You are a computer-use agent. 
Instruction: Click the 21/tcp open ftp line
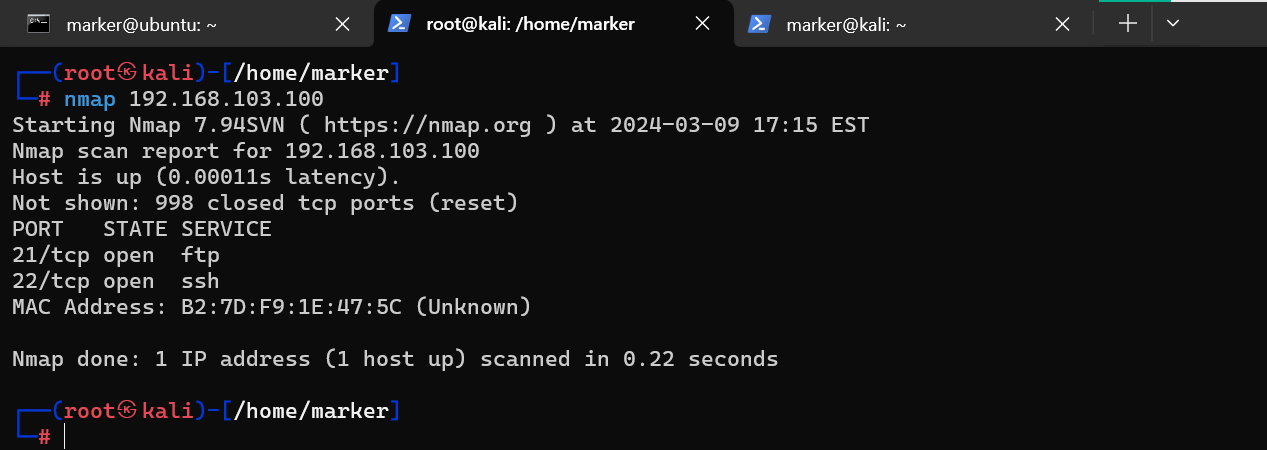click(x=115, y=255)
